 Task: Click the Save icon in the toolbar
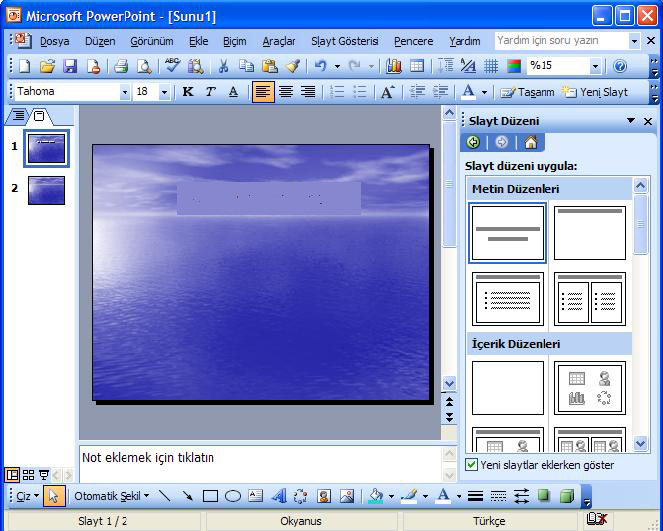[70, 66]
